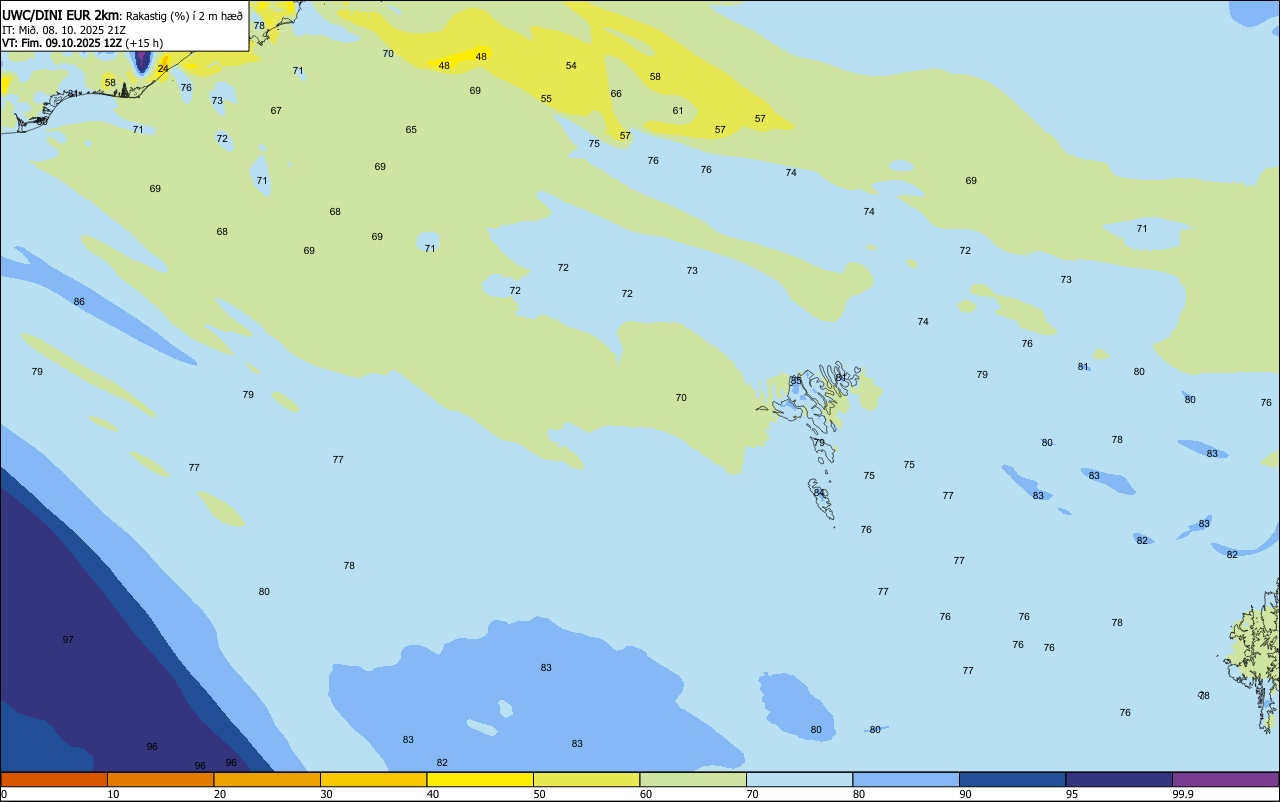
Task: Click the humidity value 65
Action: (411, 129)
